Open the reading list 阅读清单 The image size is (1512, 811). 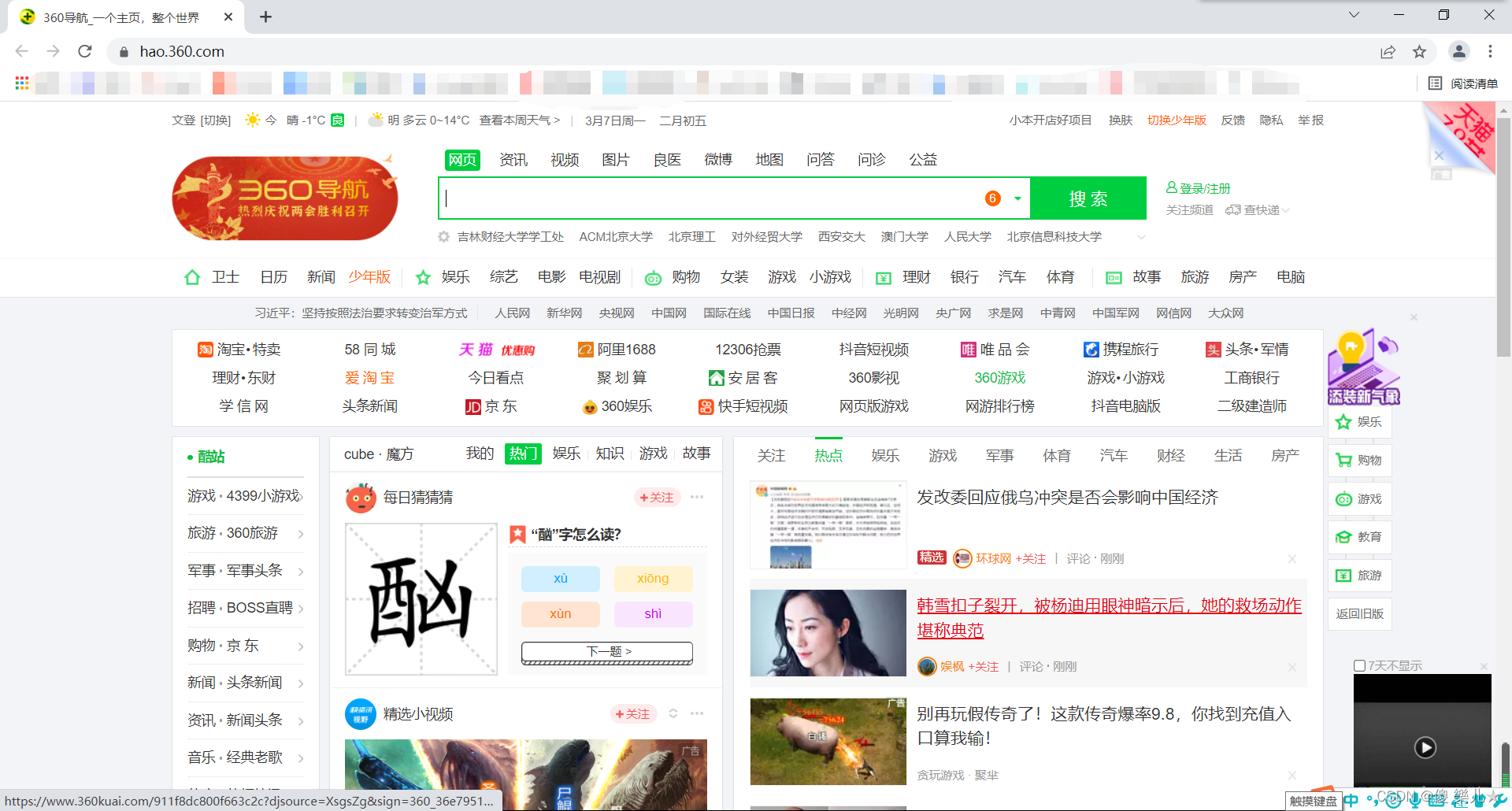(1462, 83)
